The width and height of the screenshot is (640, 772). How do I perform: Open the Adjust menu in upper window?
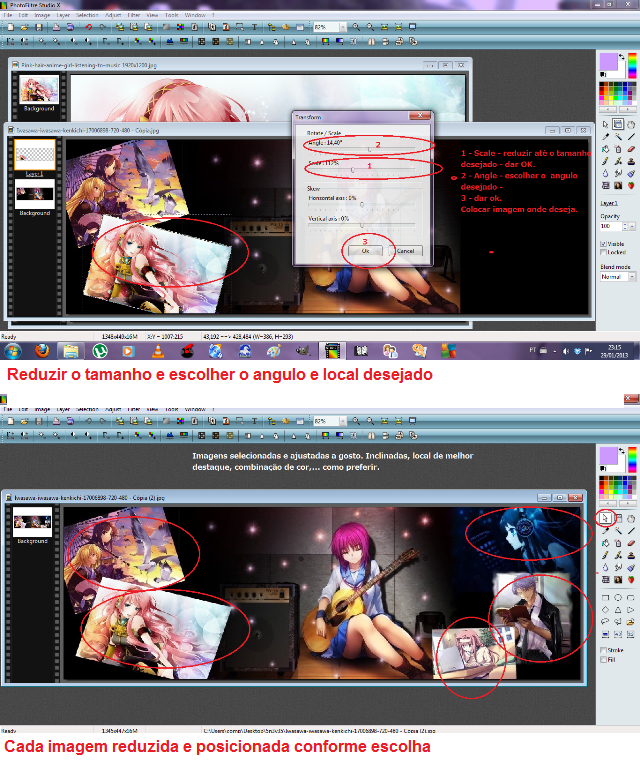(113, 15)
